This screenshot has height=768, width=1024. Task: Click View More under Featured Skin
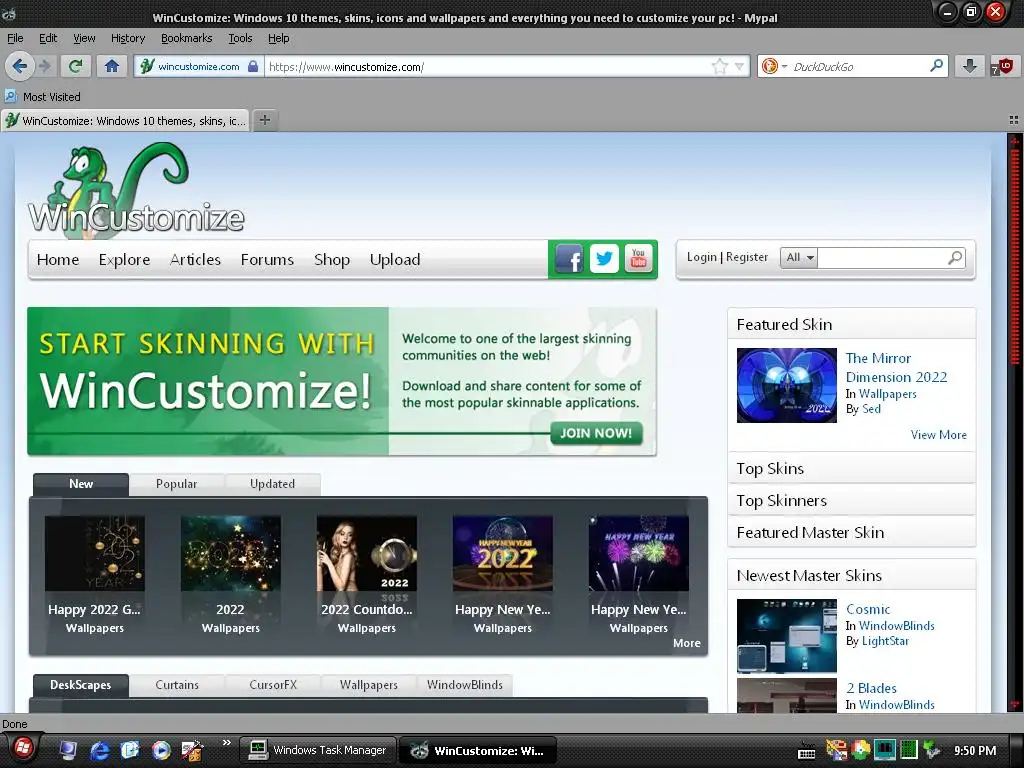938,435
